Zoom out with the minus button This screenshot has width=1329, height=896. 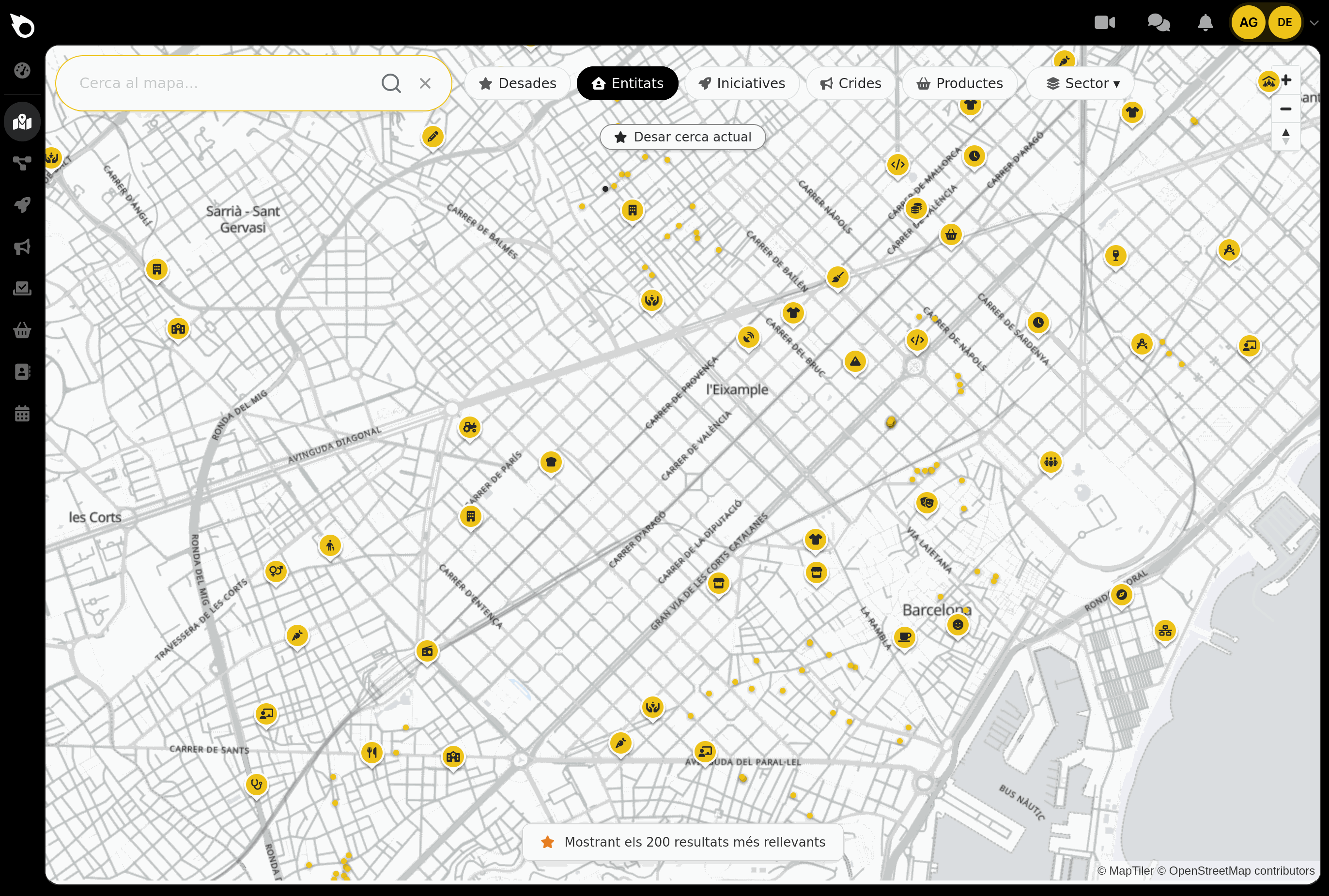[1286, 108]
